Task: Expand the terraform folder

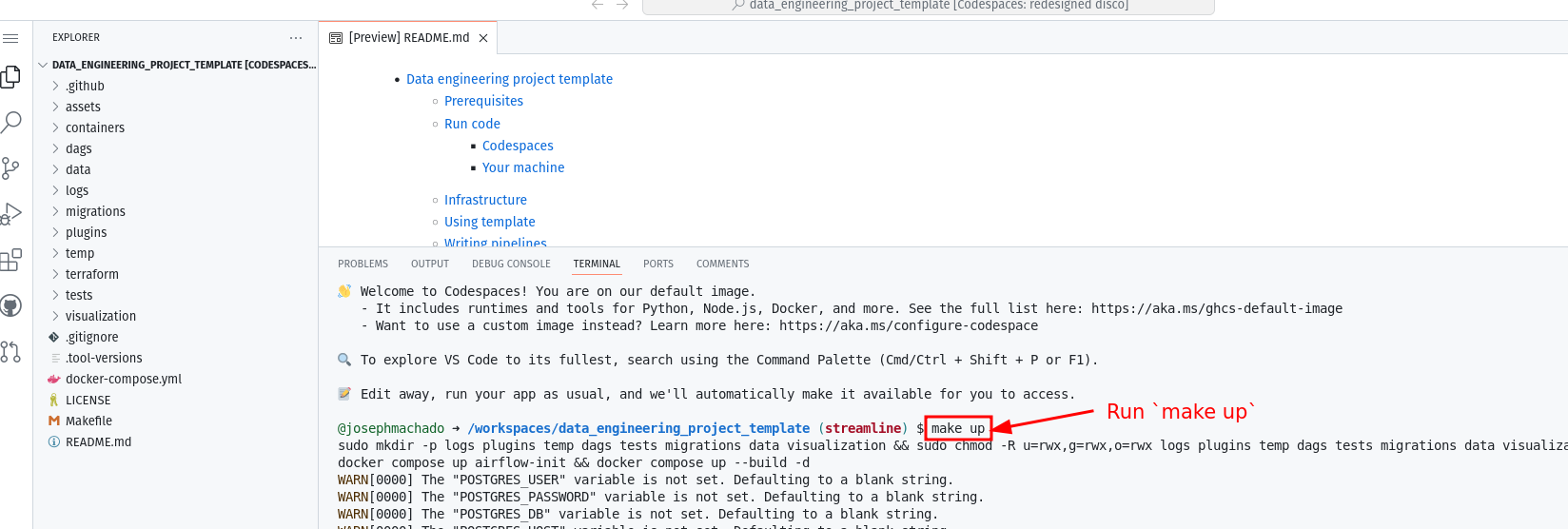Action: [91, 274]
